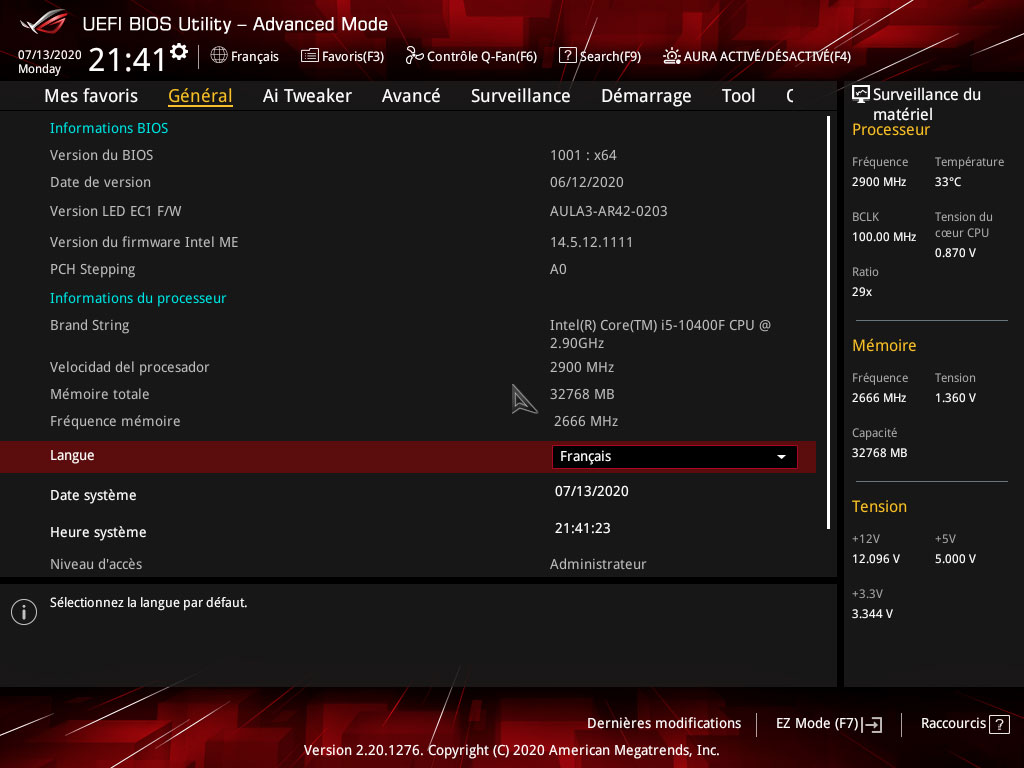Select the Heure système value field

583,529
